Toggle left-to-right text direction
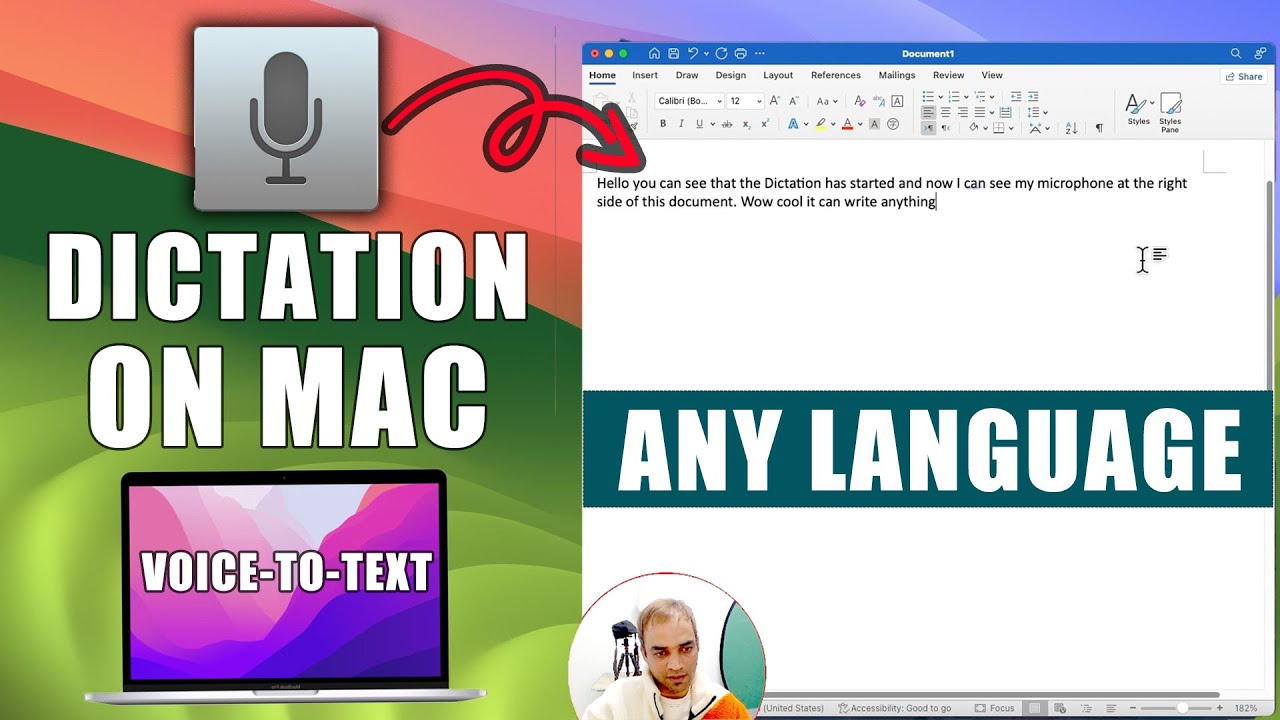 click(x=928, y=128)
